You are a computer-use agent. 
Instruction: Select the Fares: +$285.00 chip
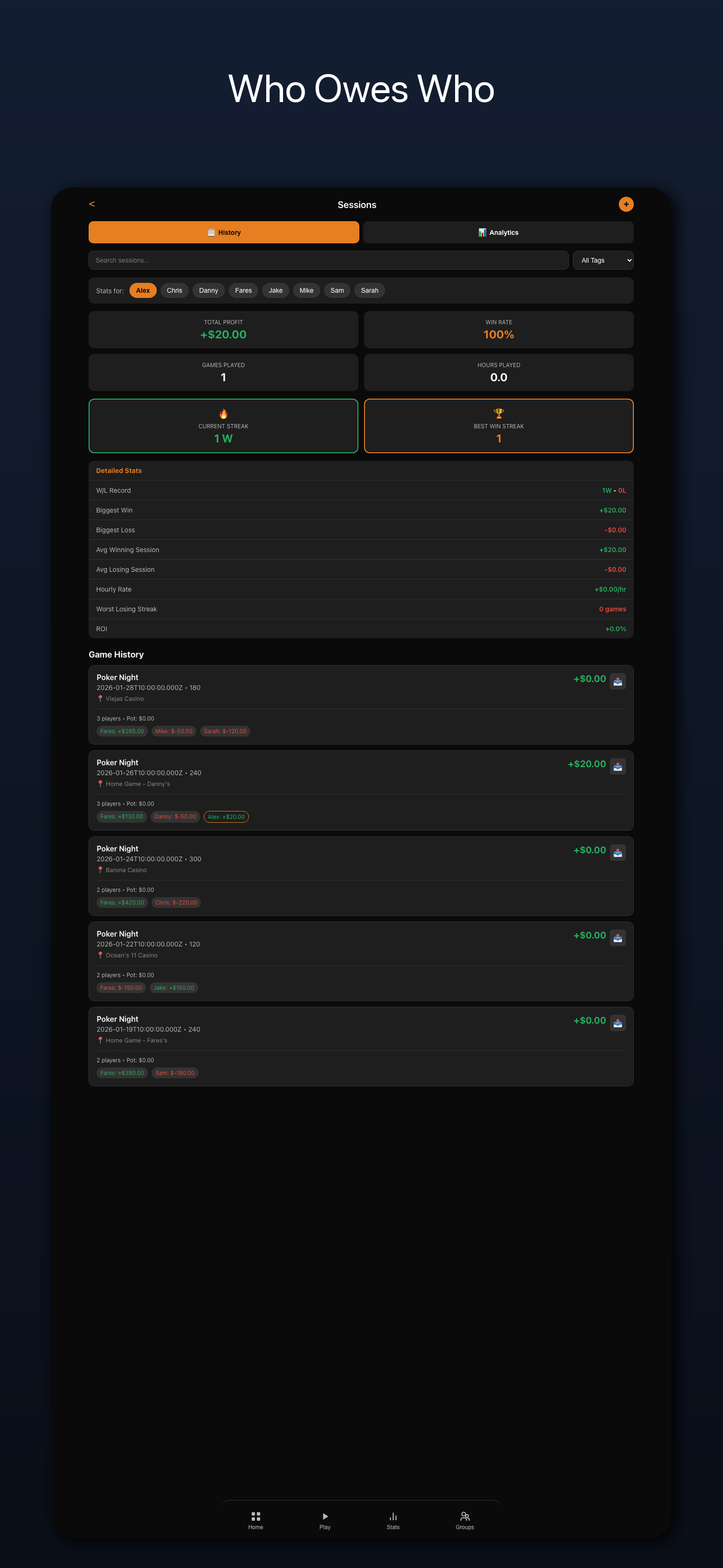[122, 731]
